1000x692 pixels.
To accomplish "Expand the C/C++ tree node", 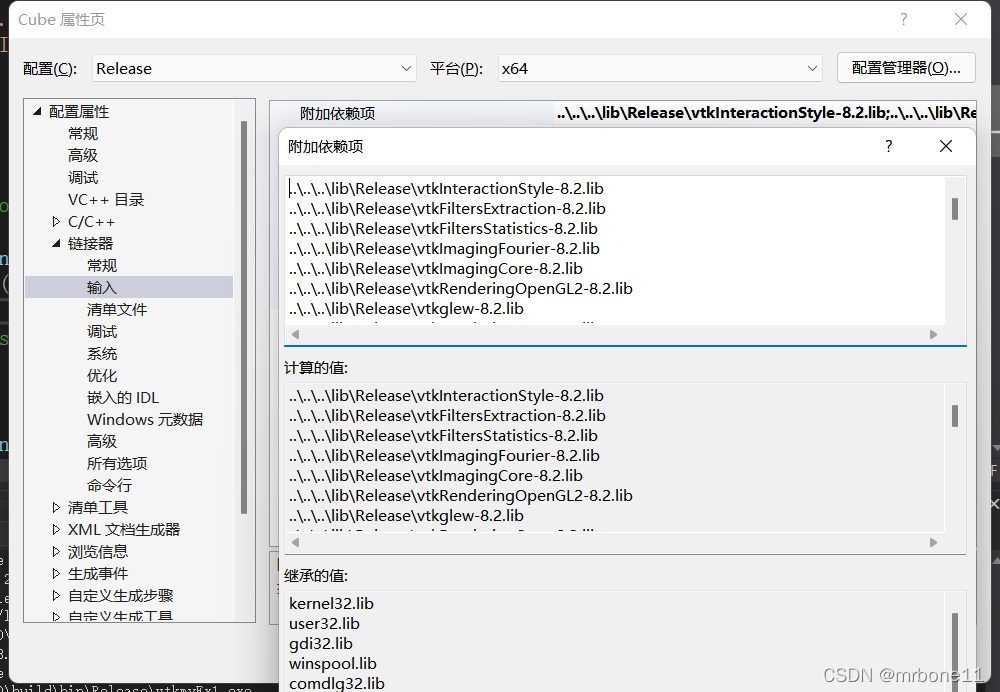I will point(56,222).
